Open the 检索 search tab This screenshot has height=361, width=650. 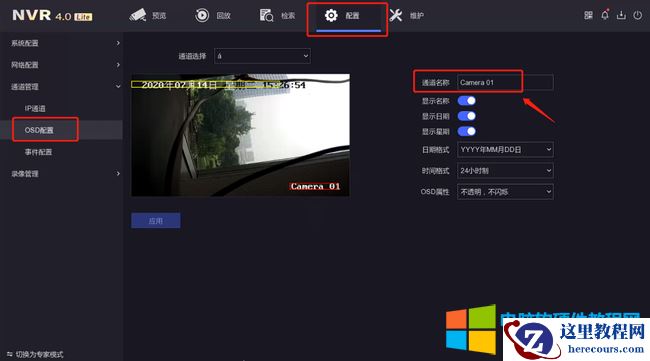point(277,15)
